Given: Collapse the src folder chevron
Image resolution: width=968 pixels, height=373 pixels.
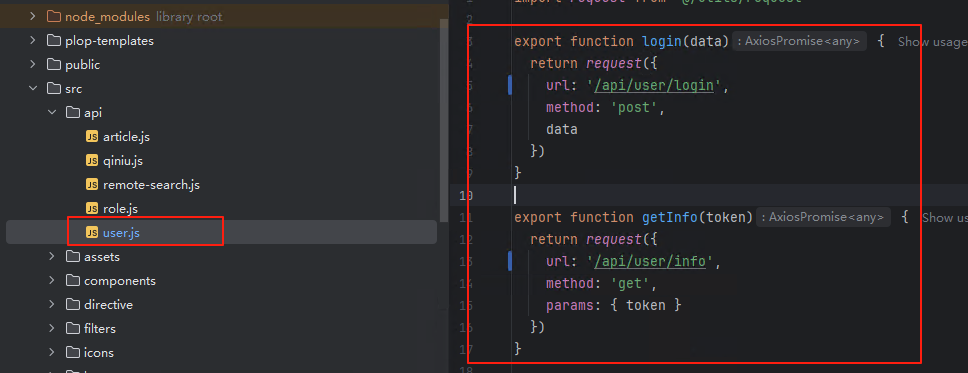Looking at the screenshot, I should 33,89.
